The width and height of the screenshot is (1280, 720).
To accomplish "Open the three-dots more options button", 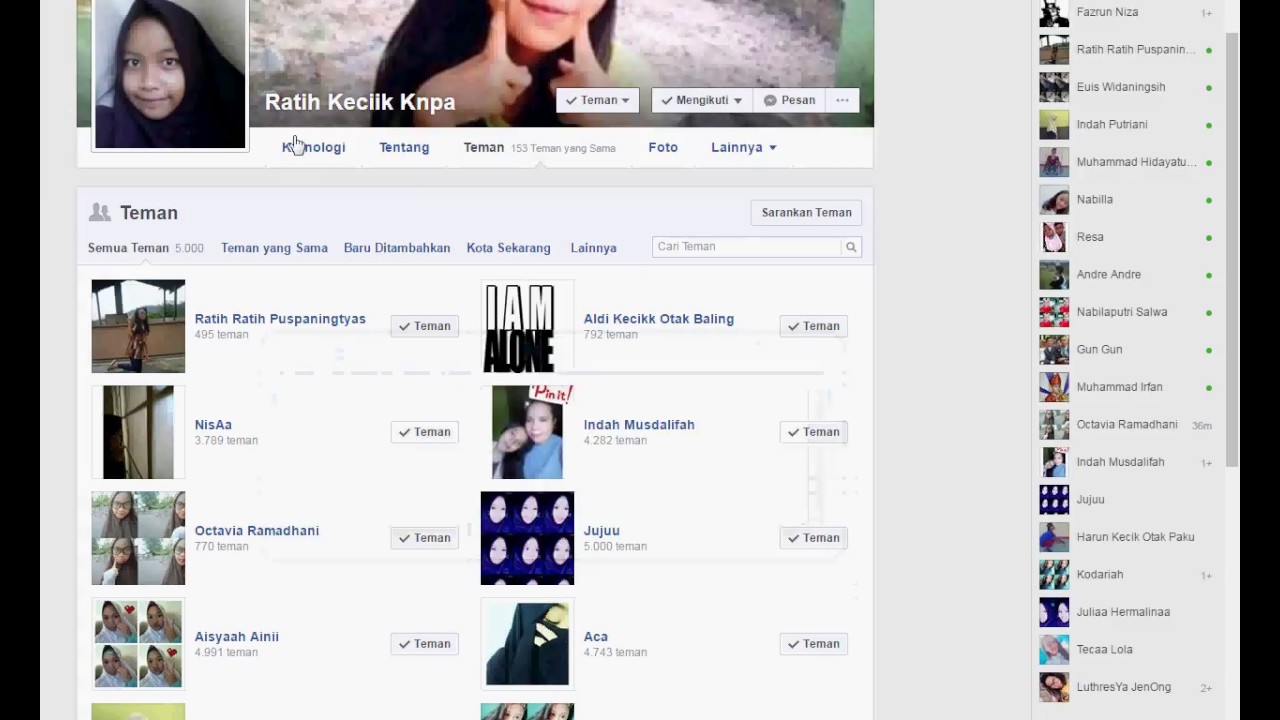I will pos(842,100).
